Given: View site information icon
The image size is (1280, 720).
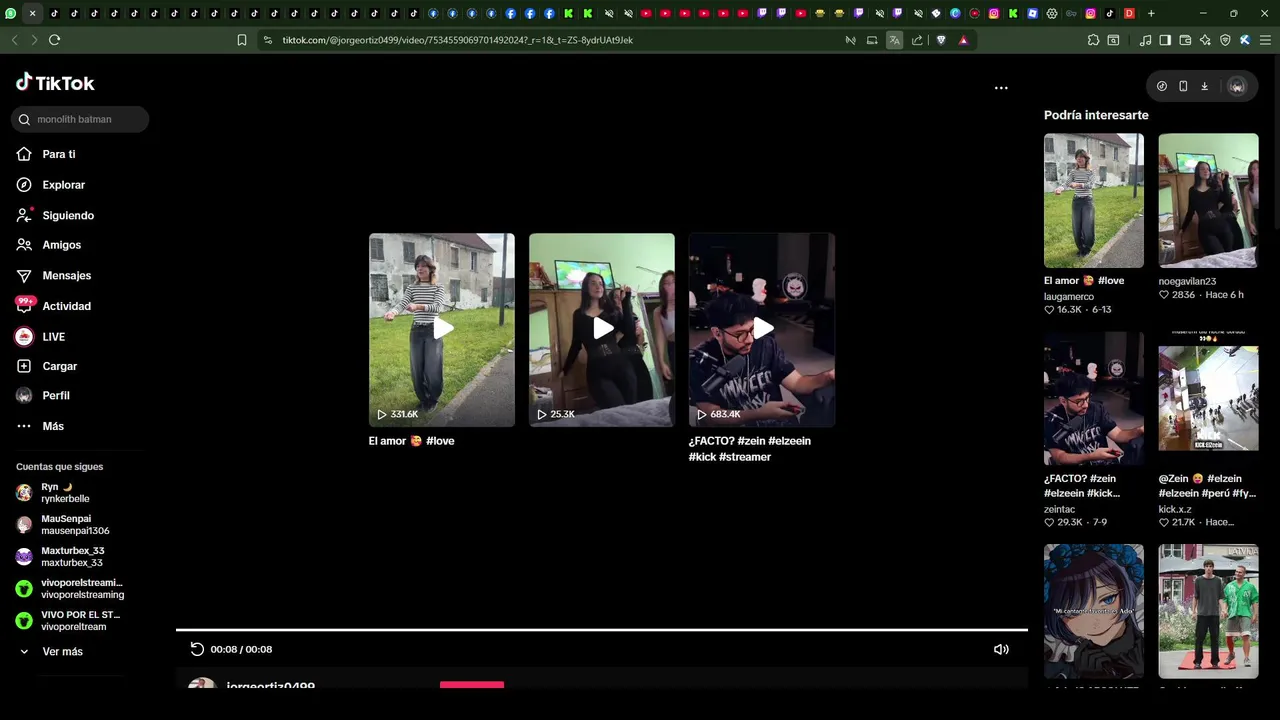Looking at the screenshot, I should point(267,40).
